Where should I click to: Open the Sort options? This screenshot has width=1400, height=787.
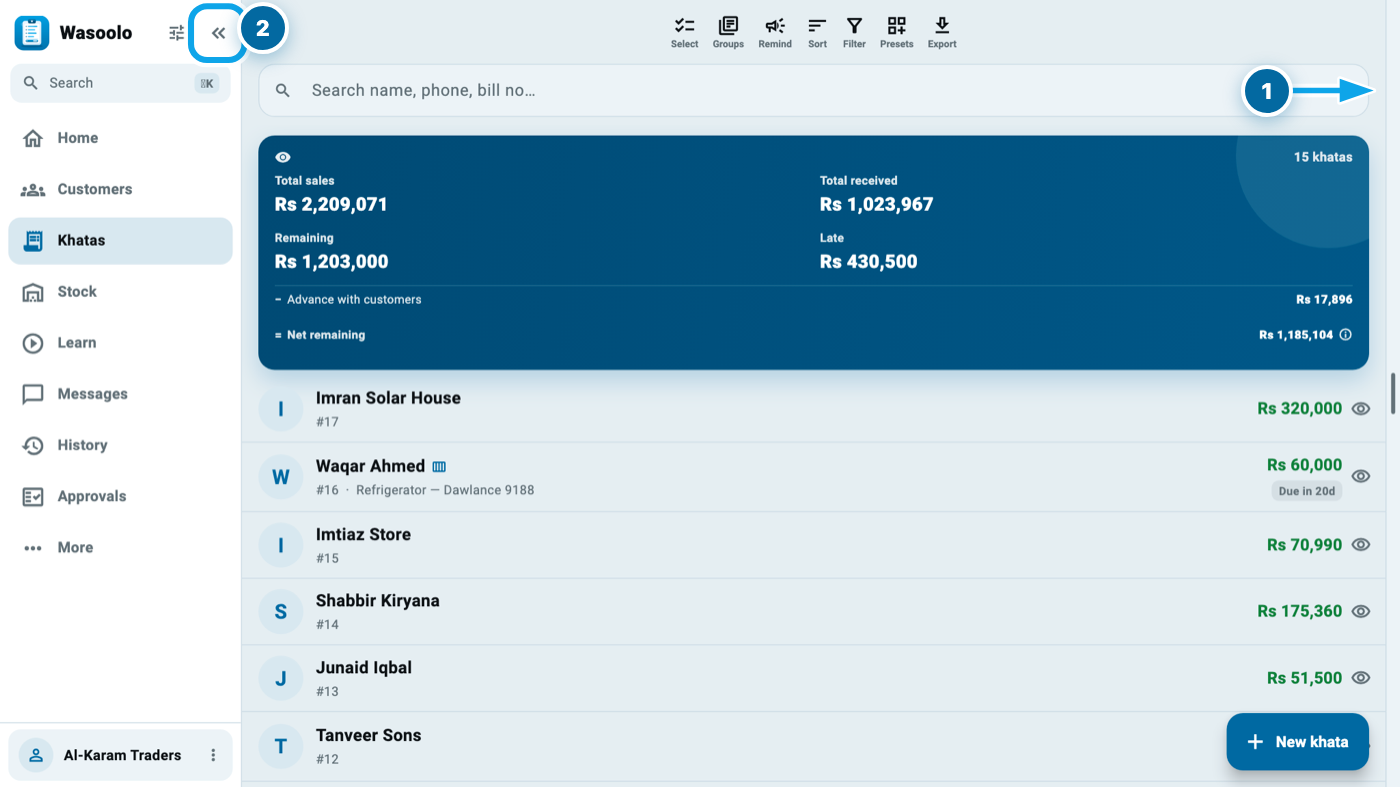coord(817,32)
